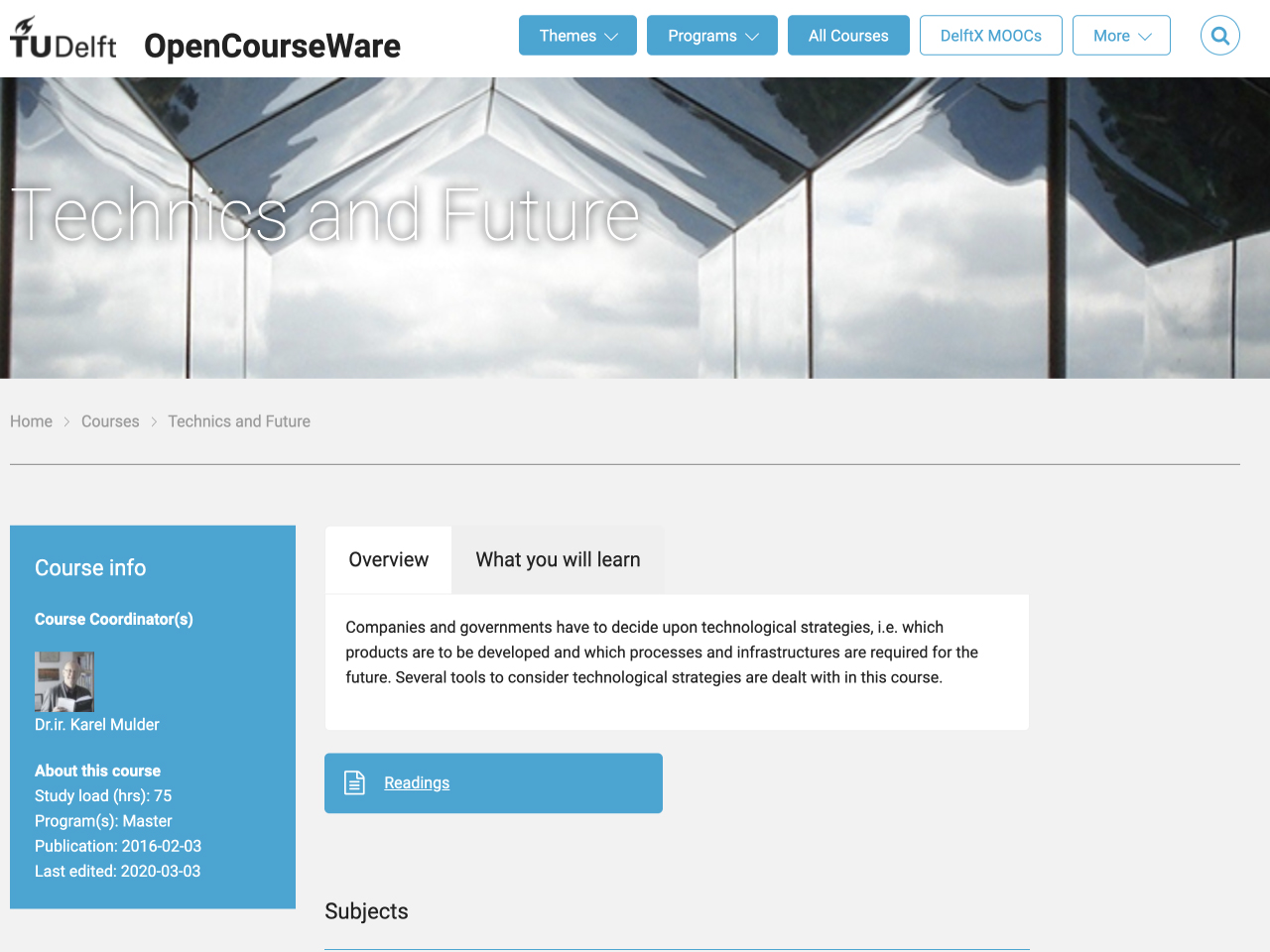
Task: Select the Overview tab
Action: coord(388,559)
